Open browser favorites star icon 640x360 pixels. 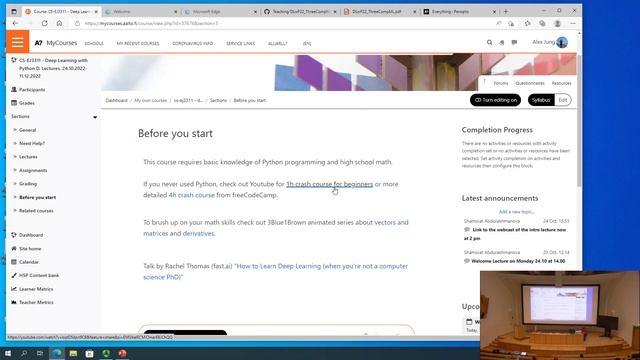tap(527, 23)
